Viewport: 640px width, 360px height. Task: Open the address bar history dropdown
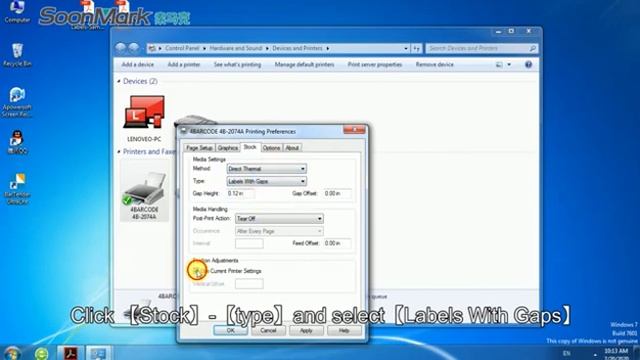pyautogui.click(x=406, y=48)
